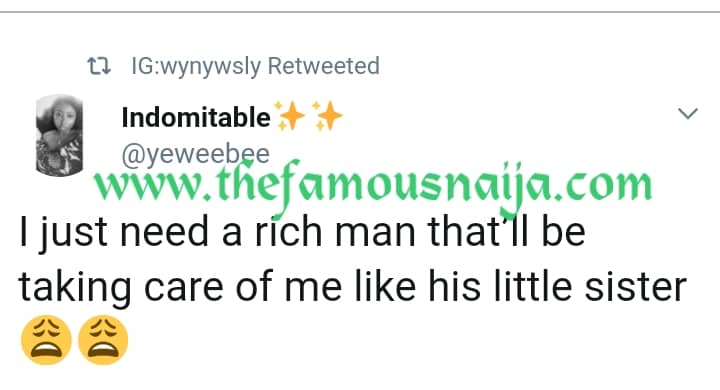Image resolution: width=720 pixels, height=390 pixels.
Task: Open the Indomitable profile avatar photo
Action: (x=59, y=136)
